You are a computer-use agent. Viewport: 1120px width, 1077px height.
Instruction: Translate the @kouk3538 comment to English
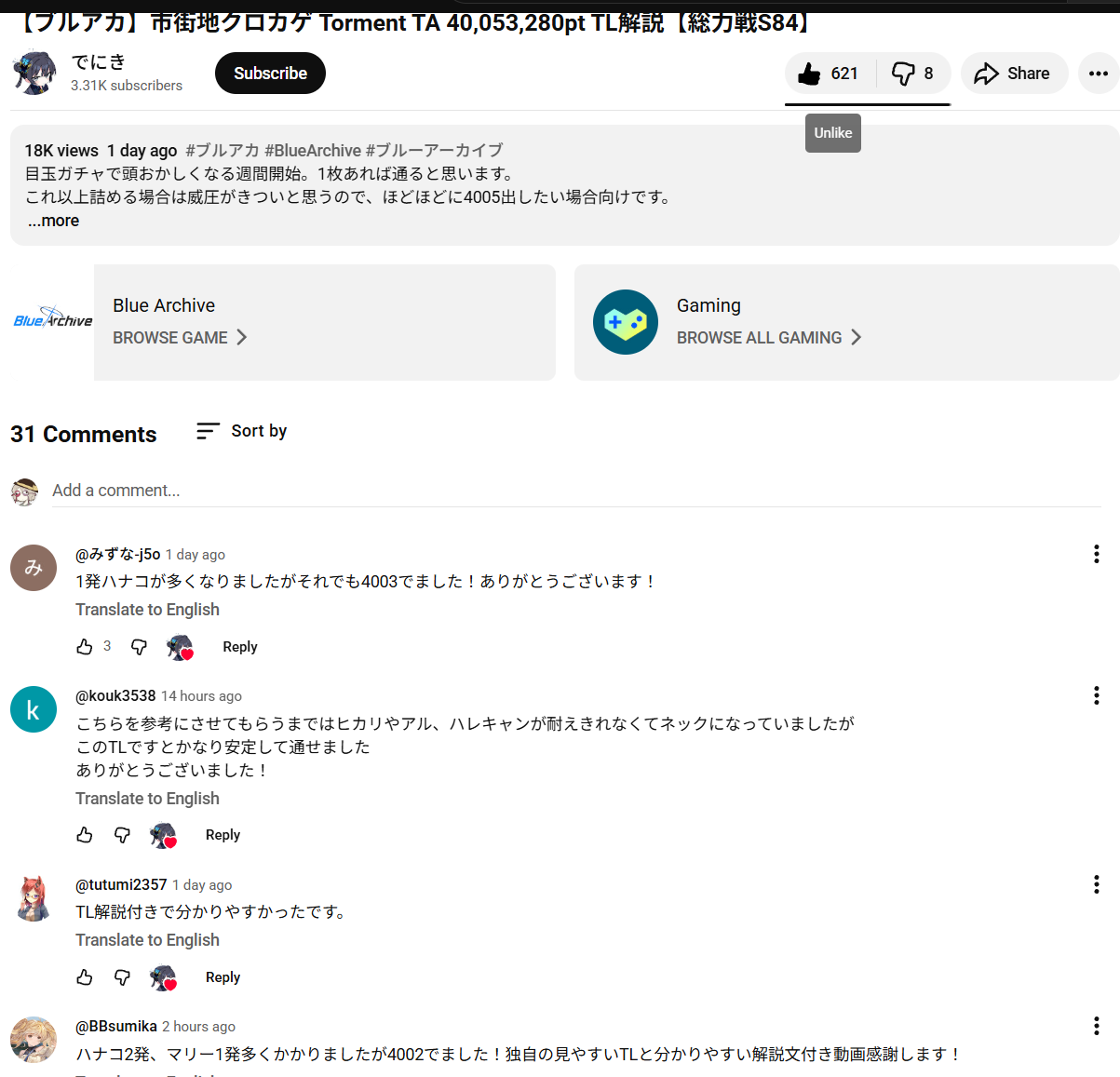(147, 799)
